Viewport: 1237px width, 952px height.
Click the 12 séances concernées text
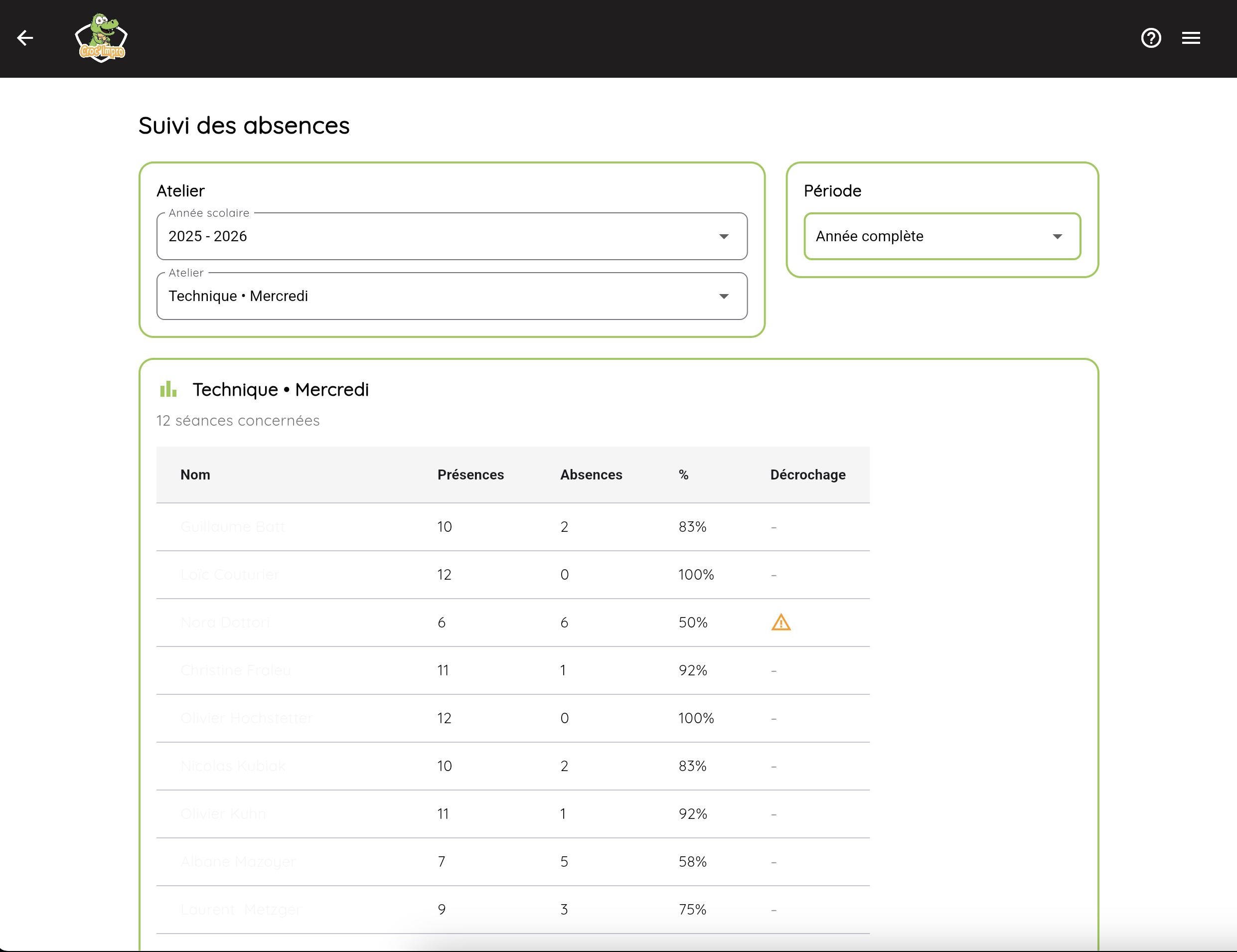[x=238, y=421]
